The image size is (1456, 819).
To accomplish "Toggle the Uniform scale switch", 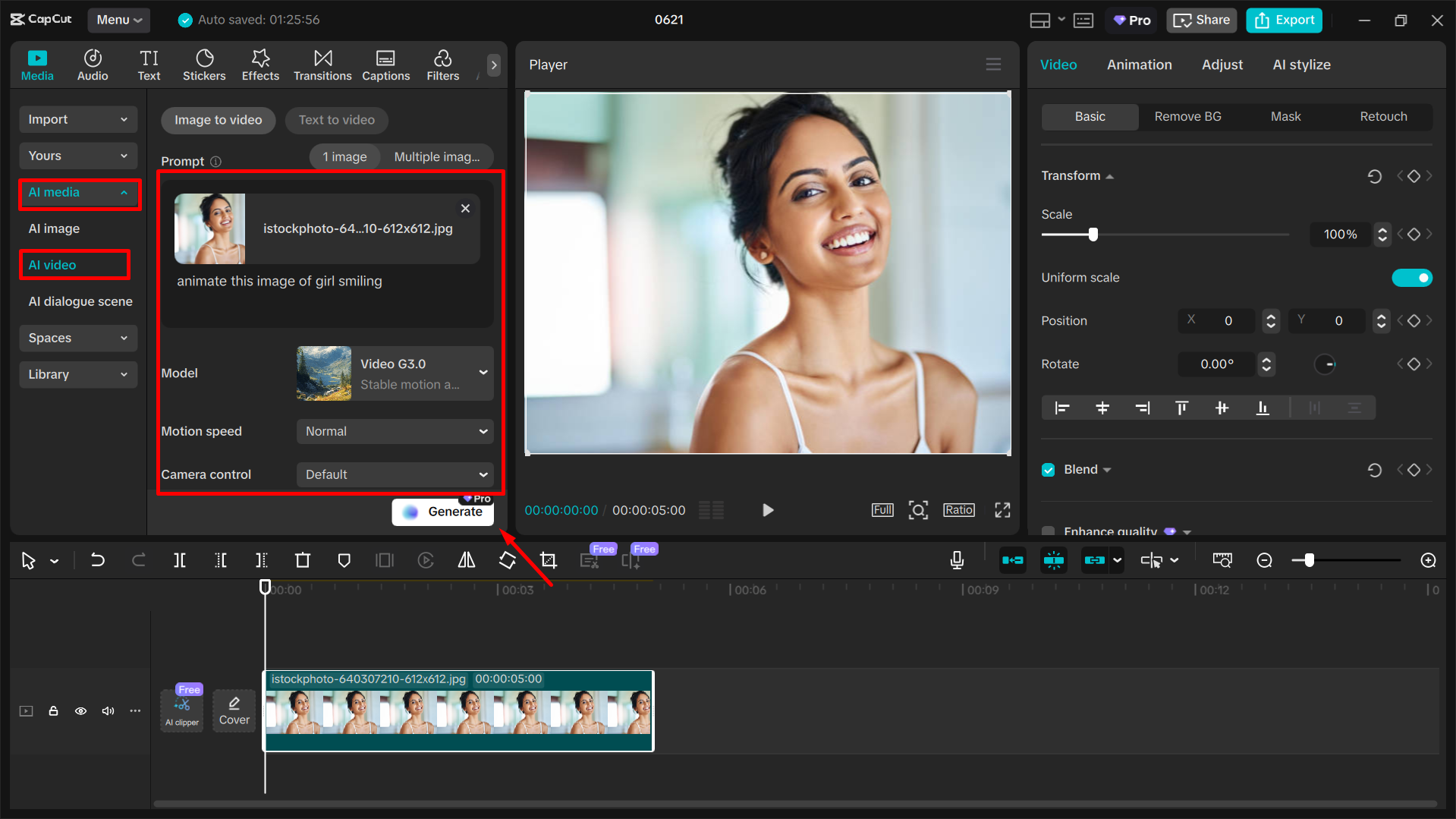I will [x=1411, y=278].
